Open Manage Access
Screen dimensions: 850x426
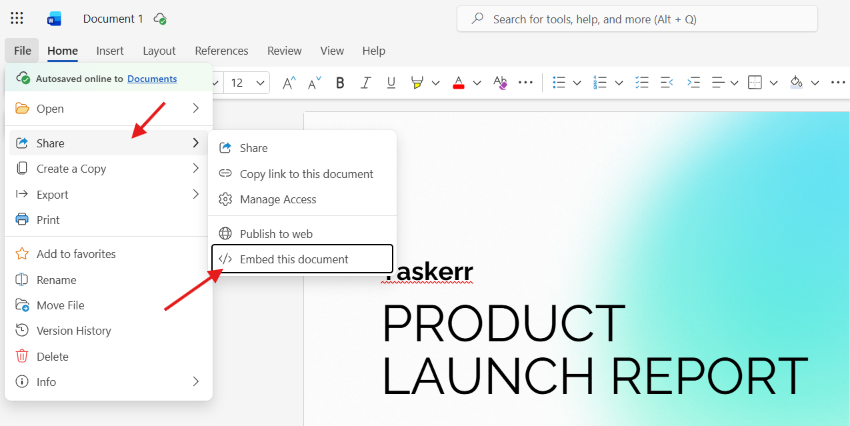(x=302, y=199)
